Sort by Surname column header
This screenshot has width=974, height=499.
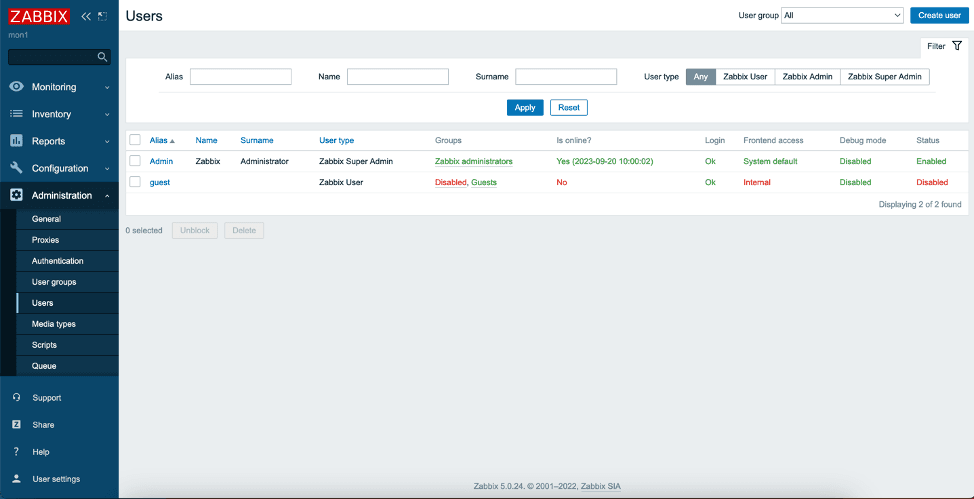(257, 140)
